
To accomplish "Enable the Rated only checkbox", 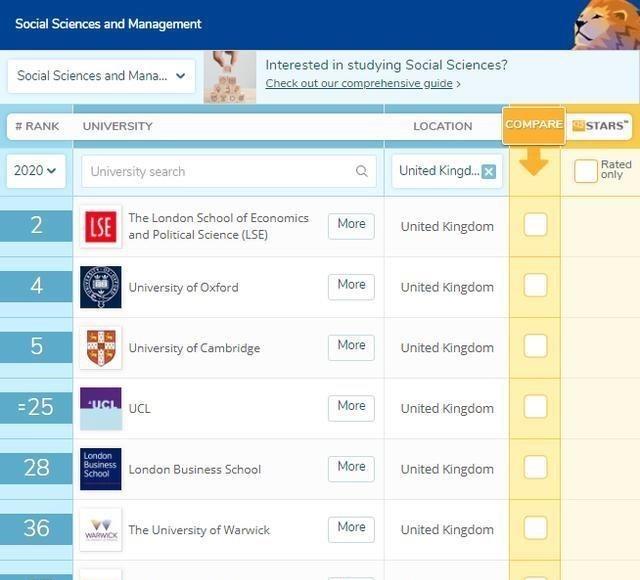I will (x=586, y=171).
